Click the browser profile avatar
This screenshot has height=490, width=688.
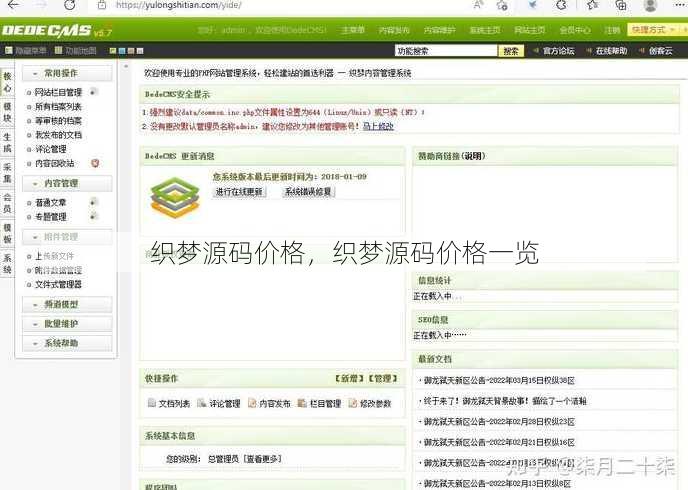tap(650, 5)
